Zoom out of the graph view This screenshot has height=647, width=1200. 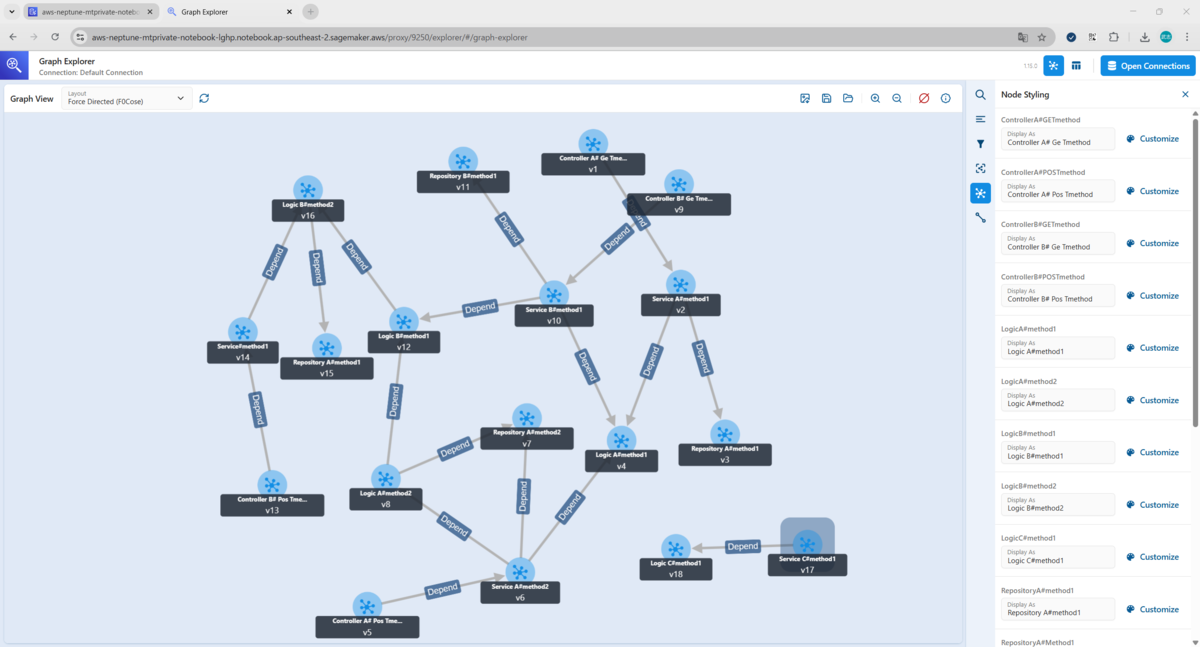click(x=897, y=98)
